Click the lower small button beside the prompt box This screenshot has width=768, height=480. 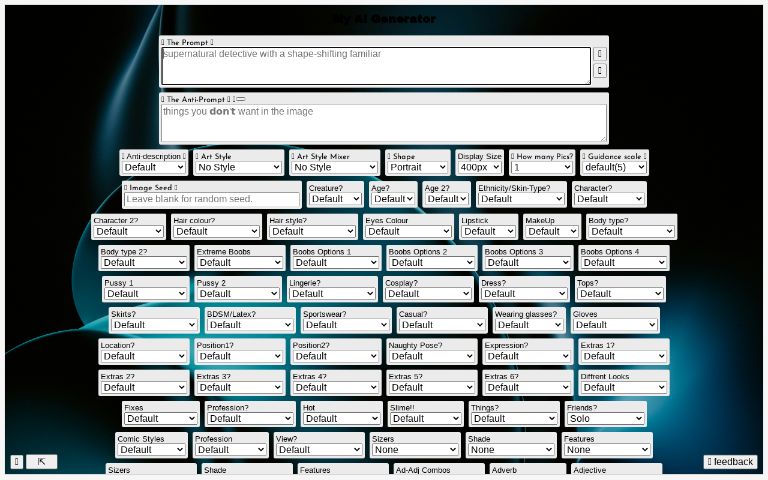pyautogui.click(x=600, y=71)
